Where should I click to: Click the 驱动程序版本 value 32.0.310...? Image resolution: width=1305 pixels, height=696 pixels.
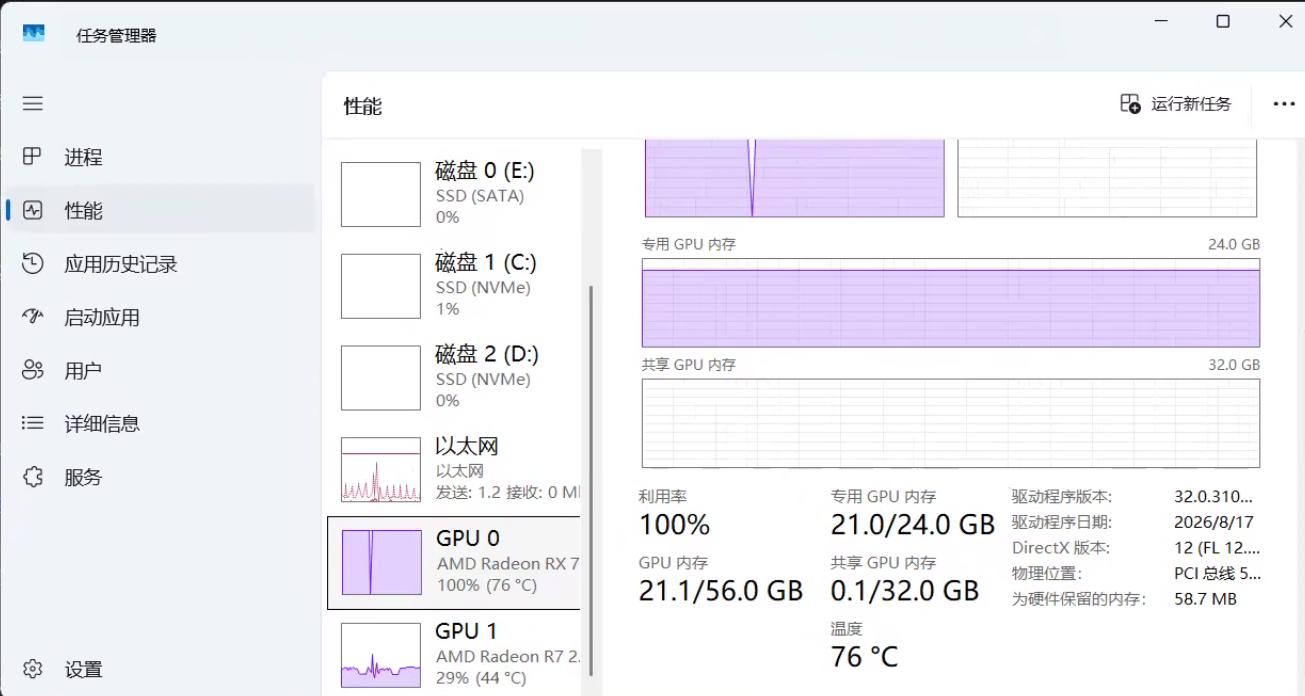(1214, 496)
